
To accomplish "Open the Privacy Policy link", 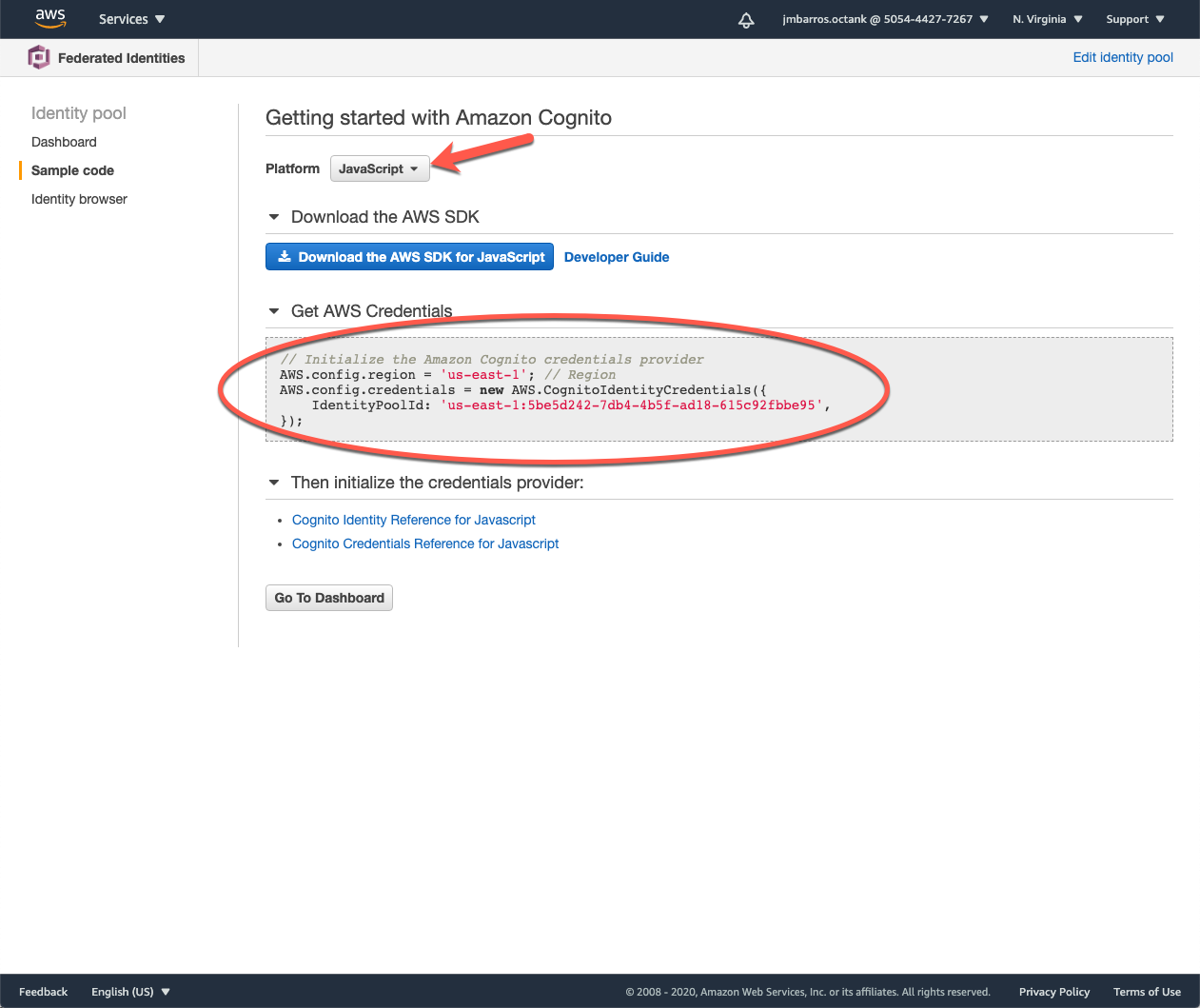I will [1054, 992].
